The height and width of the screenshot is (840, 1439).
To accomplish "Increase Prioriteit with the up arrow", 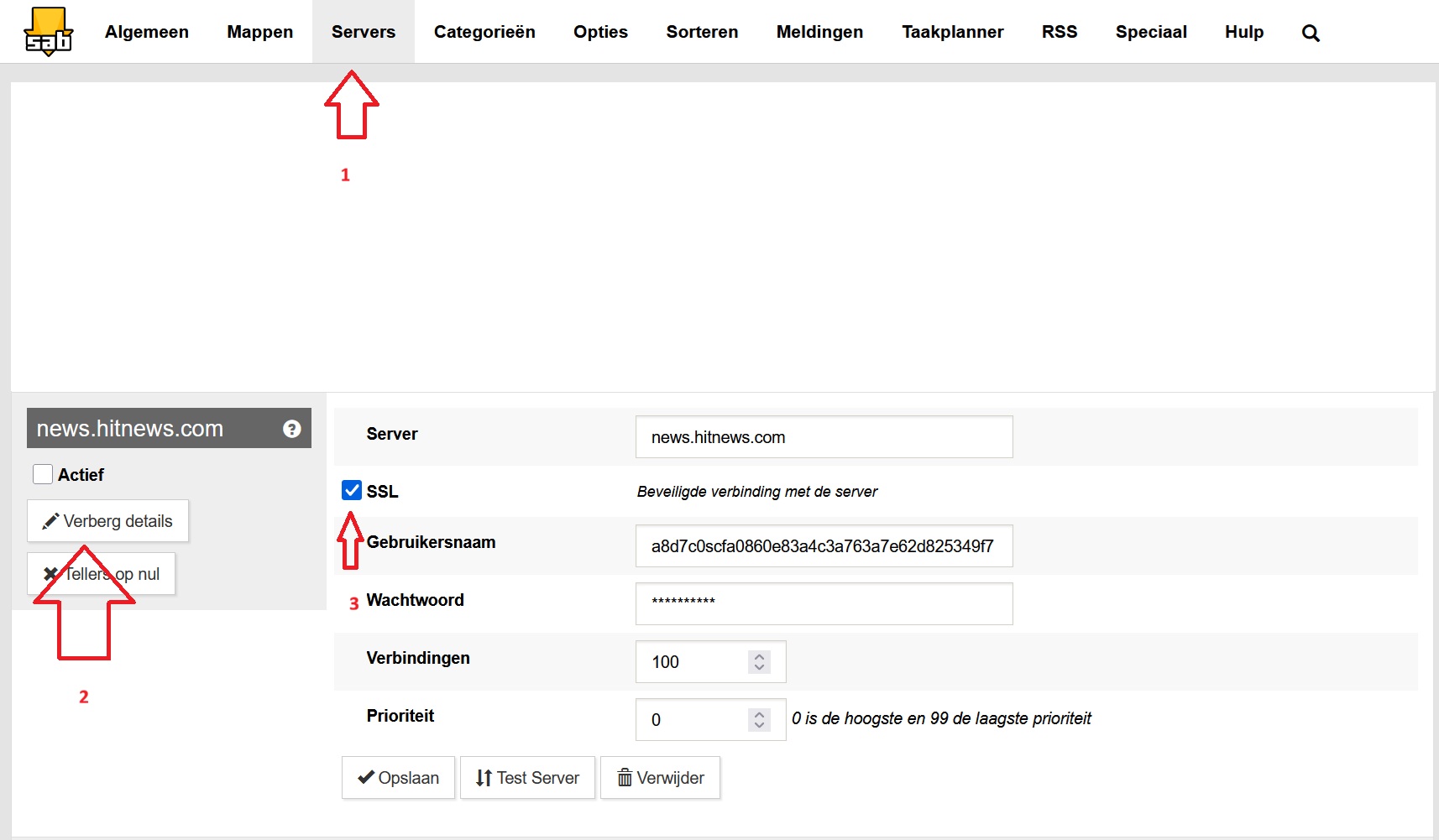I will (759, 714).
